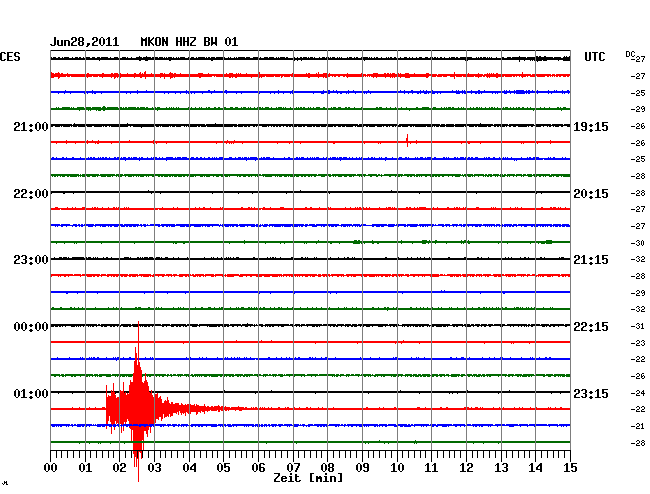Click the DC value -24
The image size is (650, 494).
pos(638,393)
